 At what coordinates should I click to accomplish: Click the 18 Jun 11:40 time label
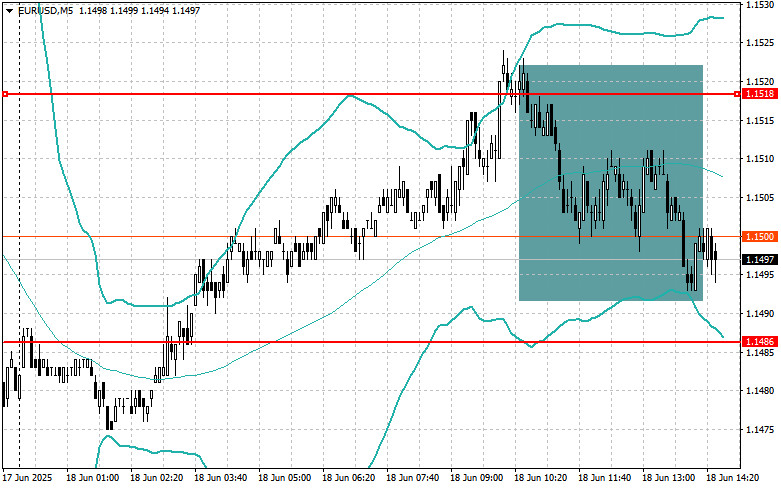(604, 478)
